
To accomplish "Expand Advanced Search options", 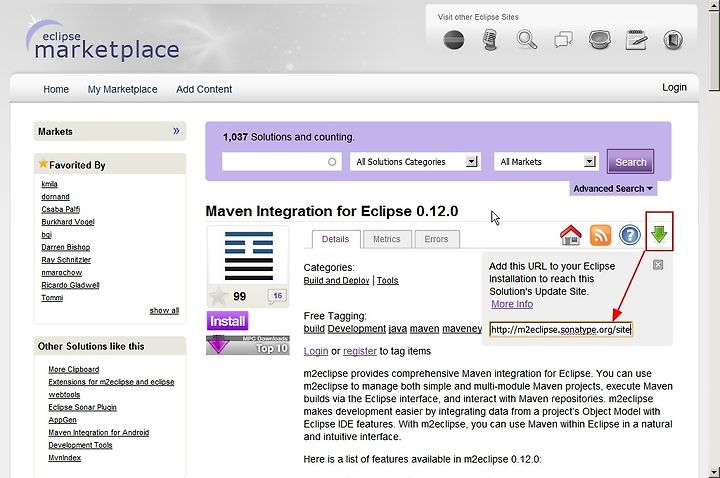I will tap(613, 189).
